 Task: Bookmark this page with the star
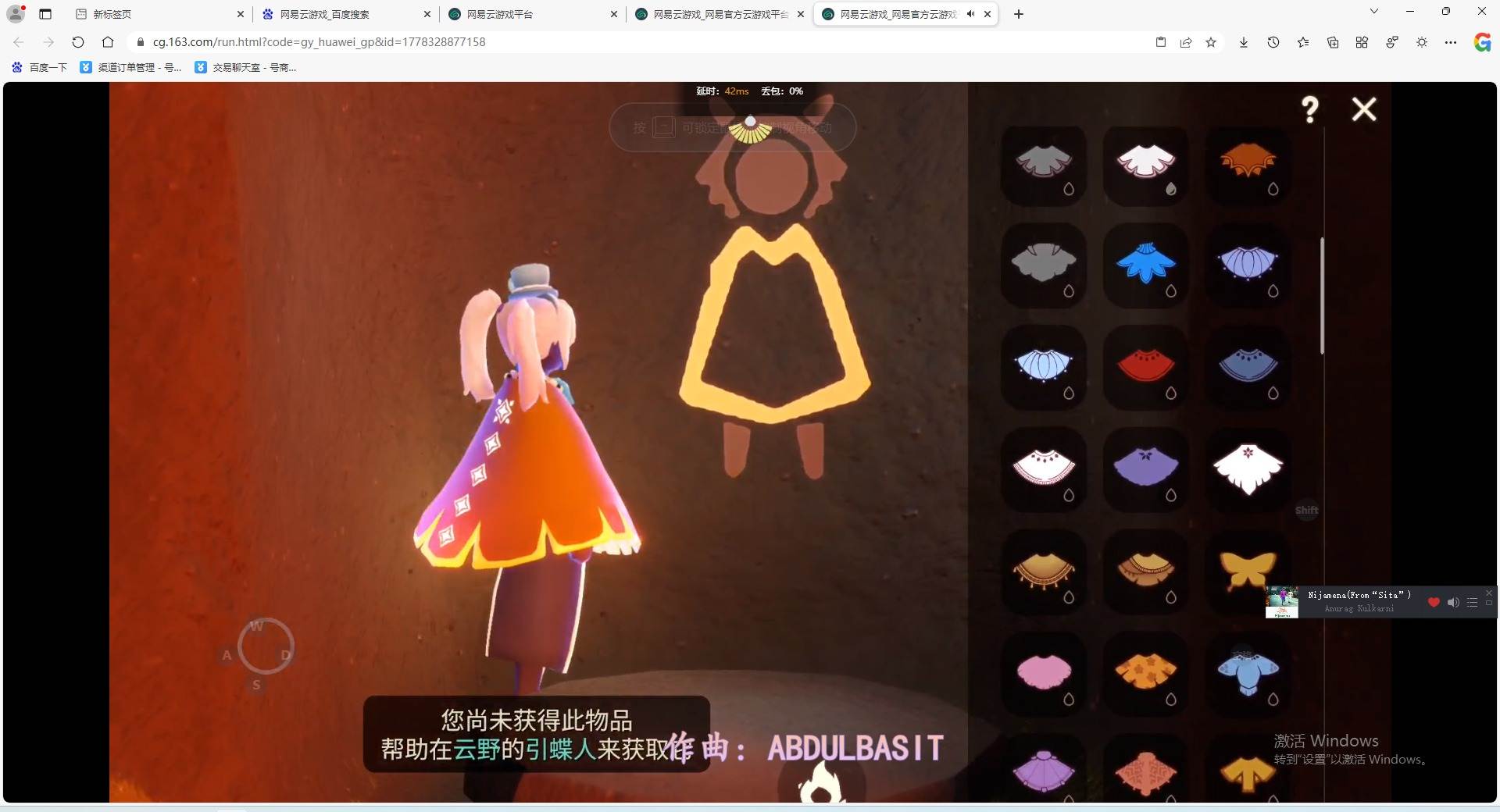1211,42
